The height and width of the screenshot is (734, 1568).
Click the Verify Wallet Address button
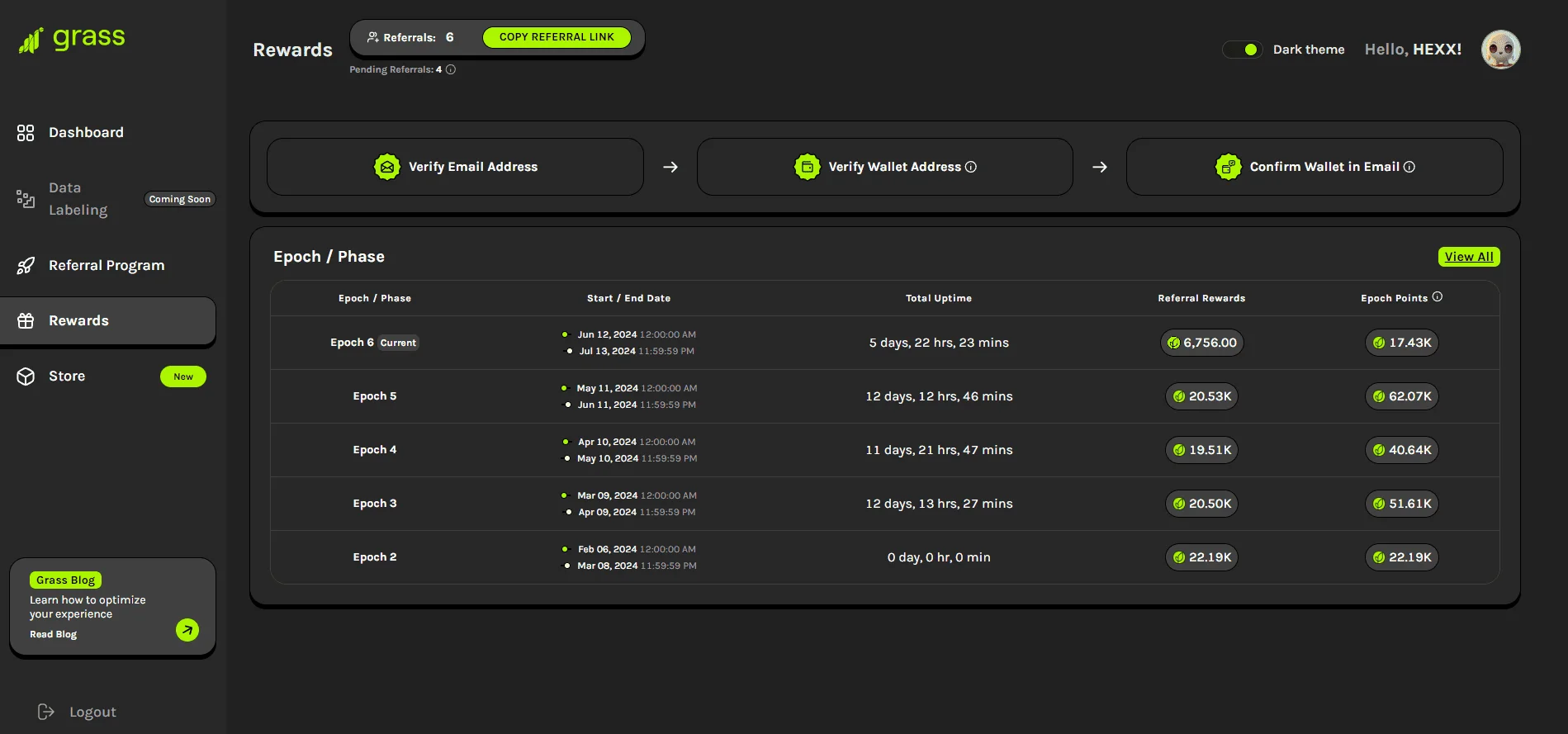[885, 167]
